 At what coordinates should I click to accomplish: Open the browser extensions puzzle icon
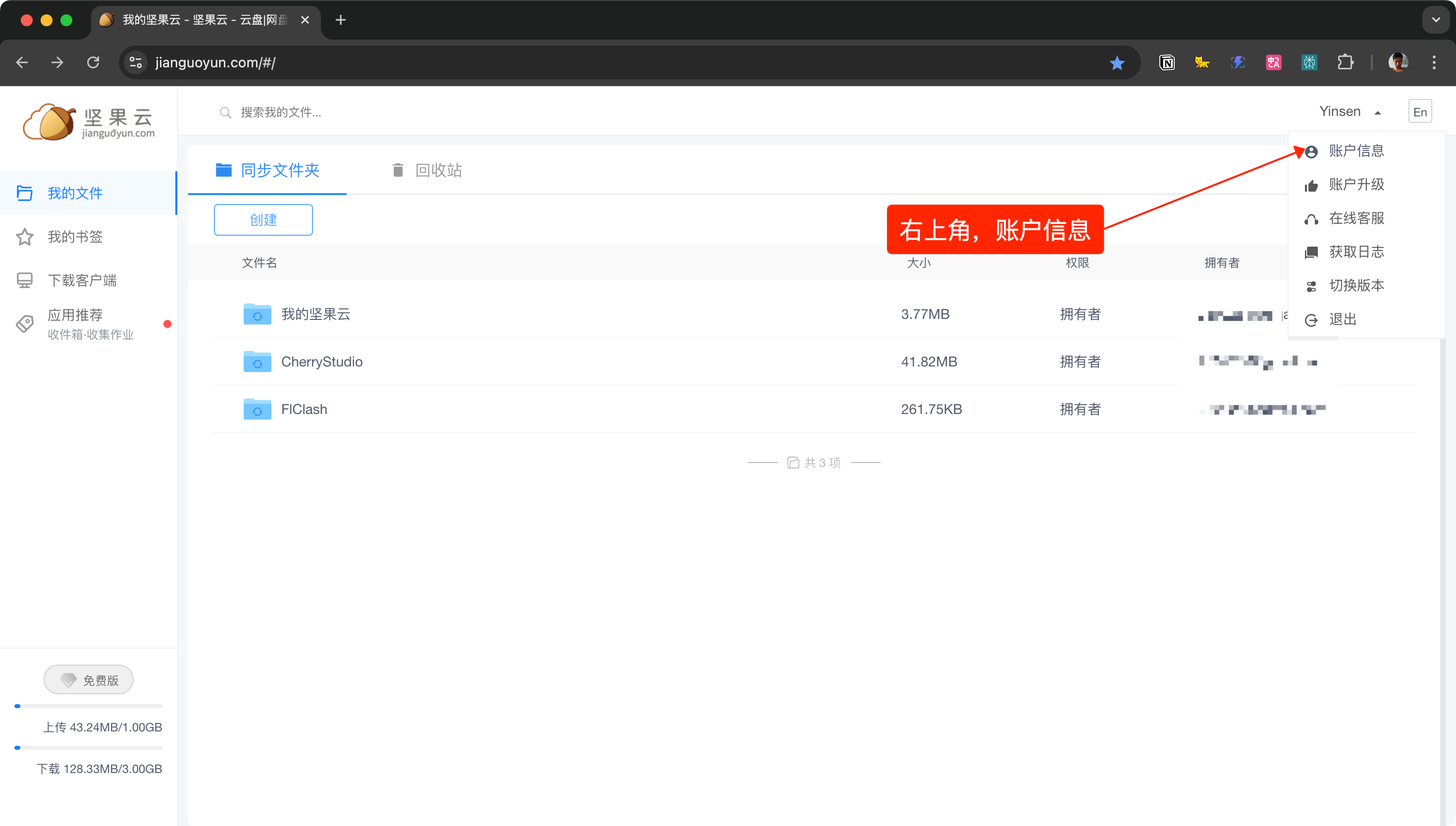[1346, 62]
